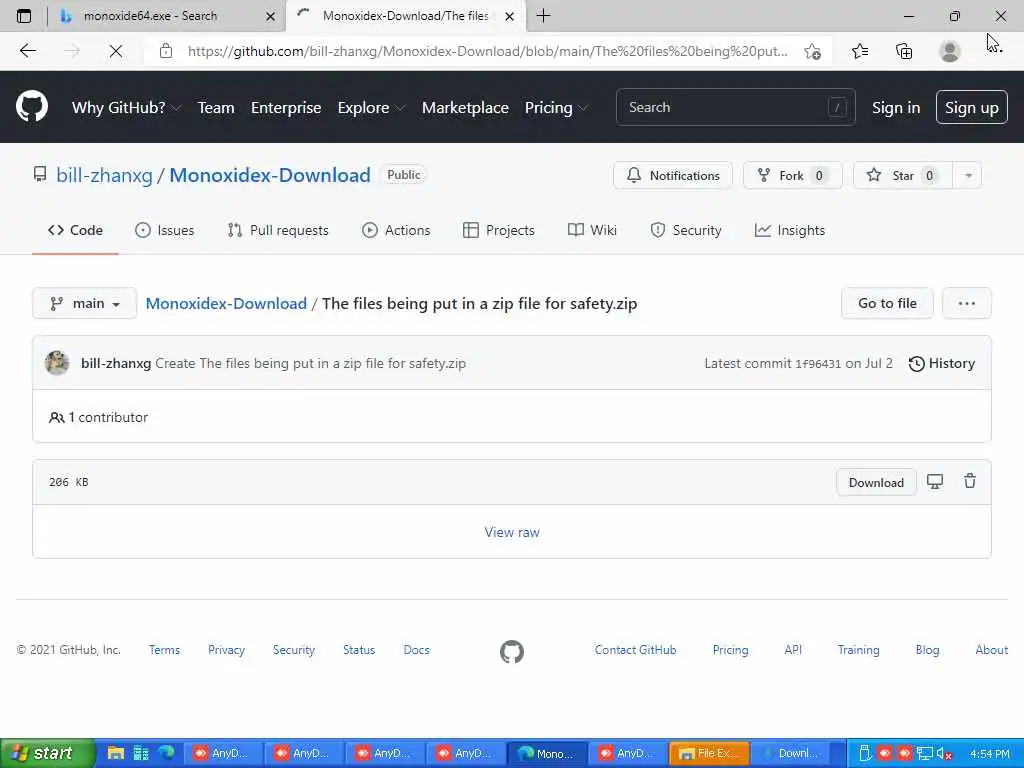View site info via the address bar lock icon
The height and width of the screenshot is (768, 1024).
click(166, 51)
